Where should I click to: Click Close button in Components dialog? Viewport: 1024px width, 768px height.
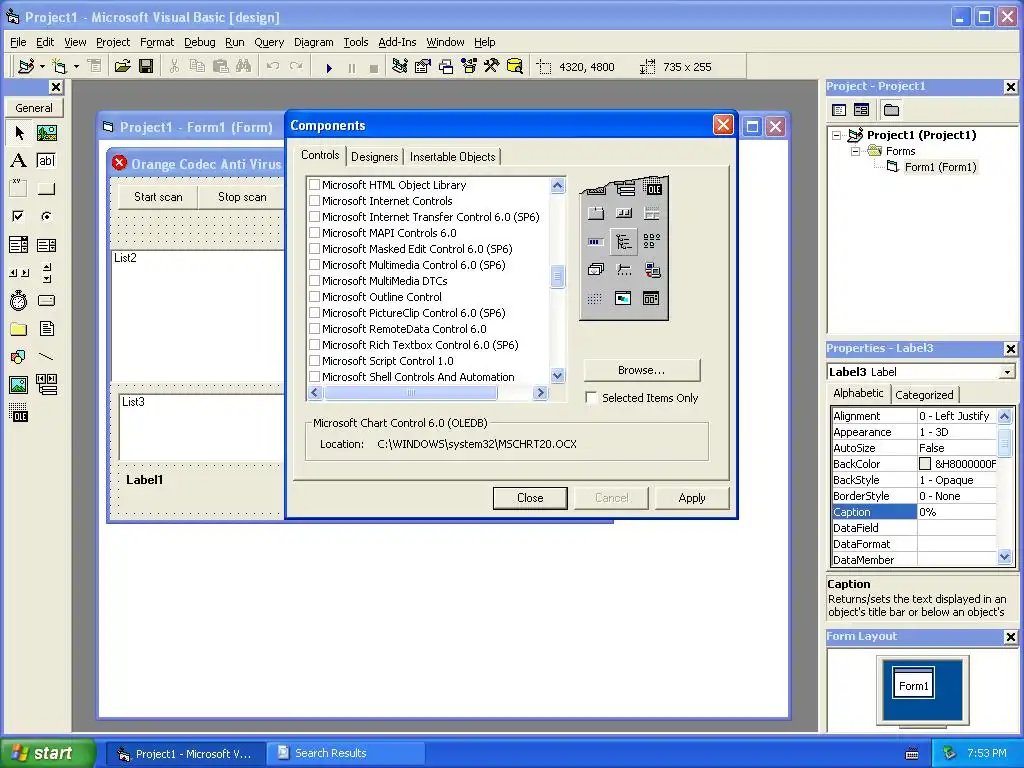point(530,498)
